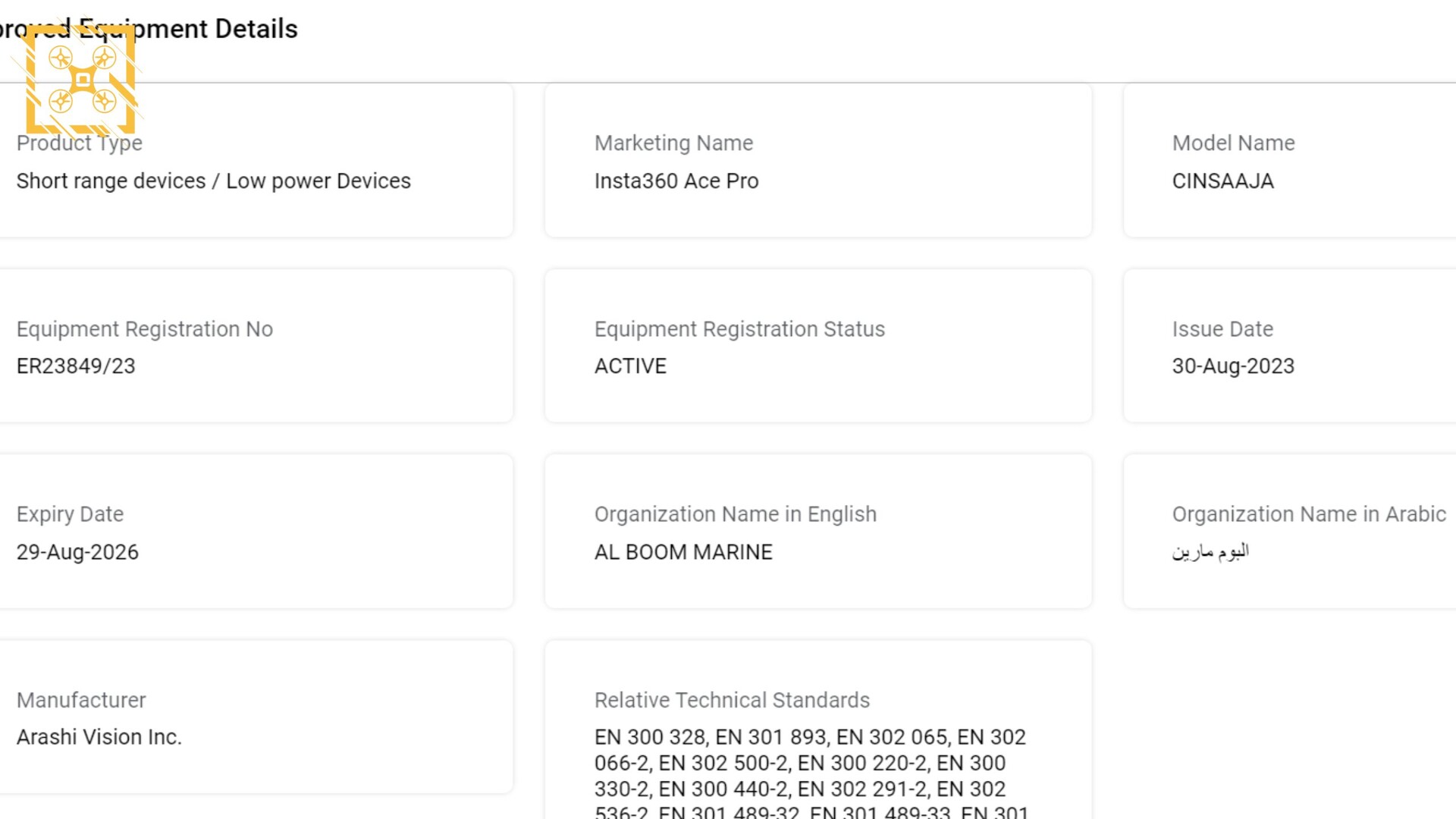The image size is (1456, 819).
Task: Click the Equipment Registration No label
Action: tap(144, 329)
